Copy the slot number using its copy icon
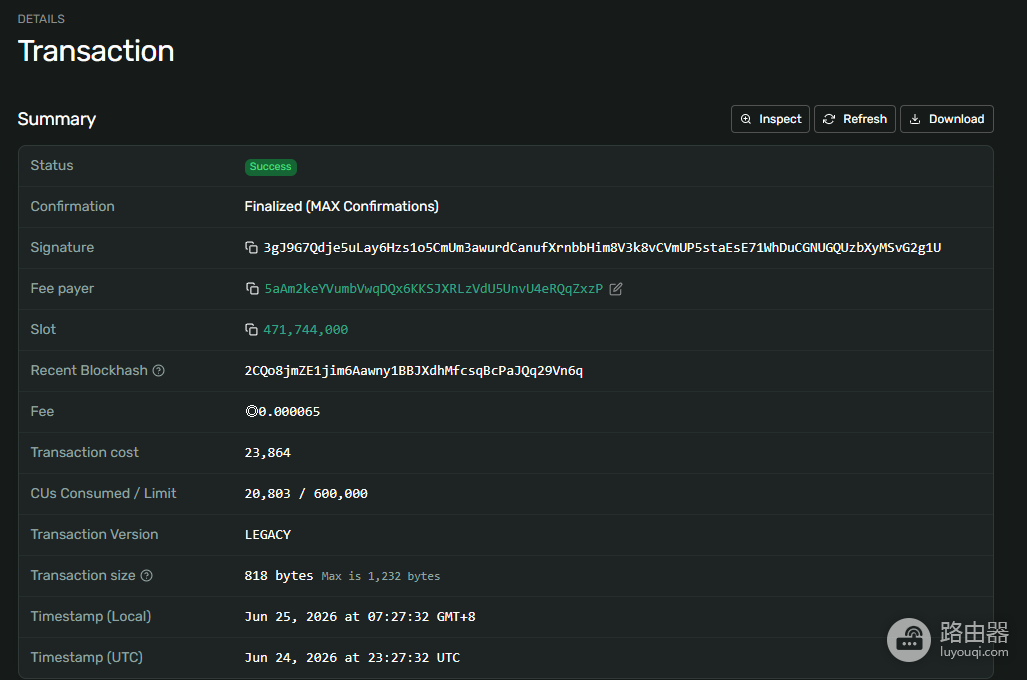The image size is (1027, 680). [x=251, y=330]
